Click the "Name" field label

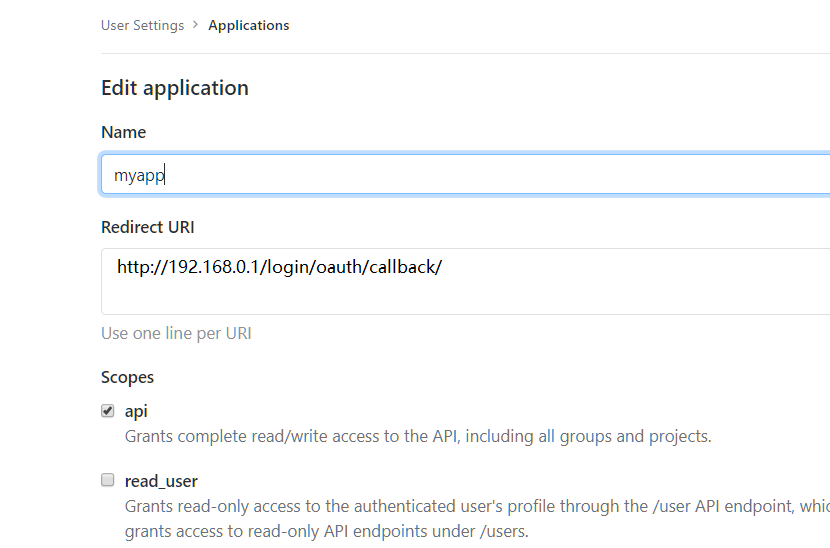(x=123, y=132)
